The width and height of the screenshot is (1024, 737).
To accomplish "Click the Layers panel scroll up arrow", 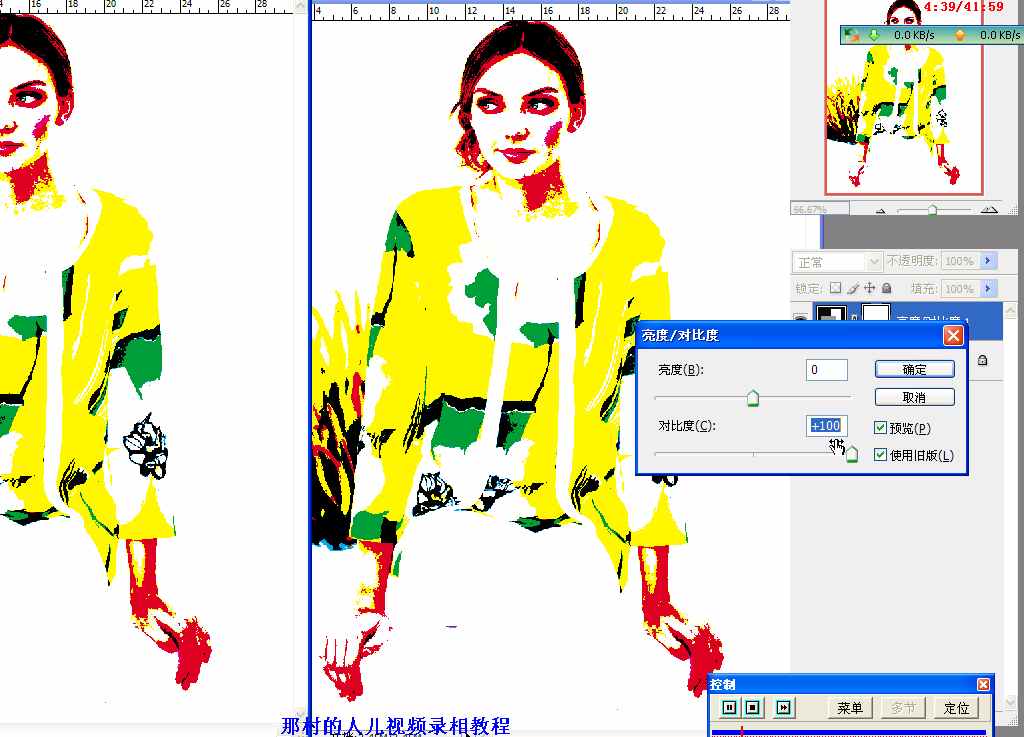I will [x=1010, y=312].
